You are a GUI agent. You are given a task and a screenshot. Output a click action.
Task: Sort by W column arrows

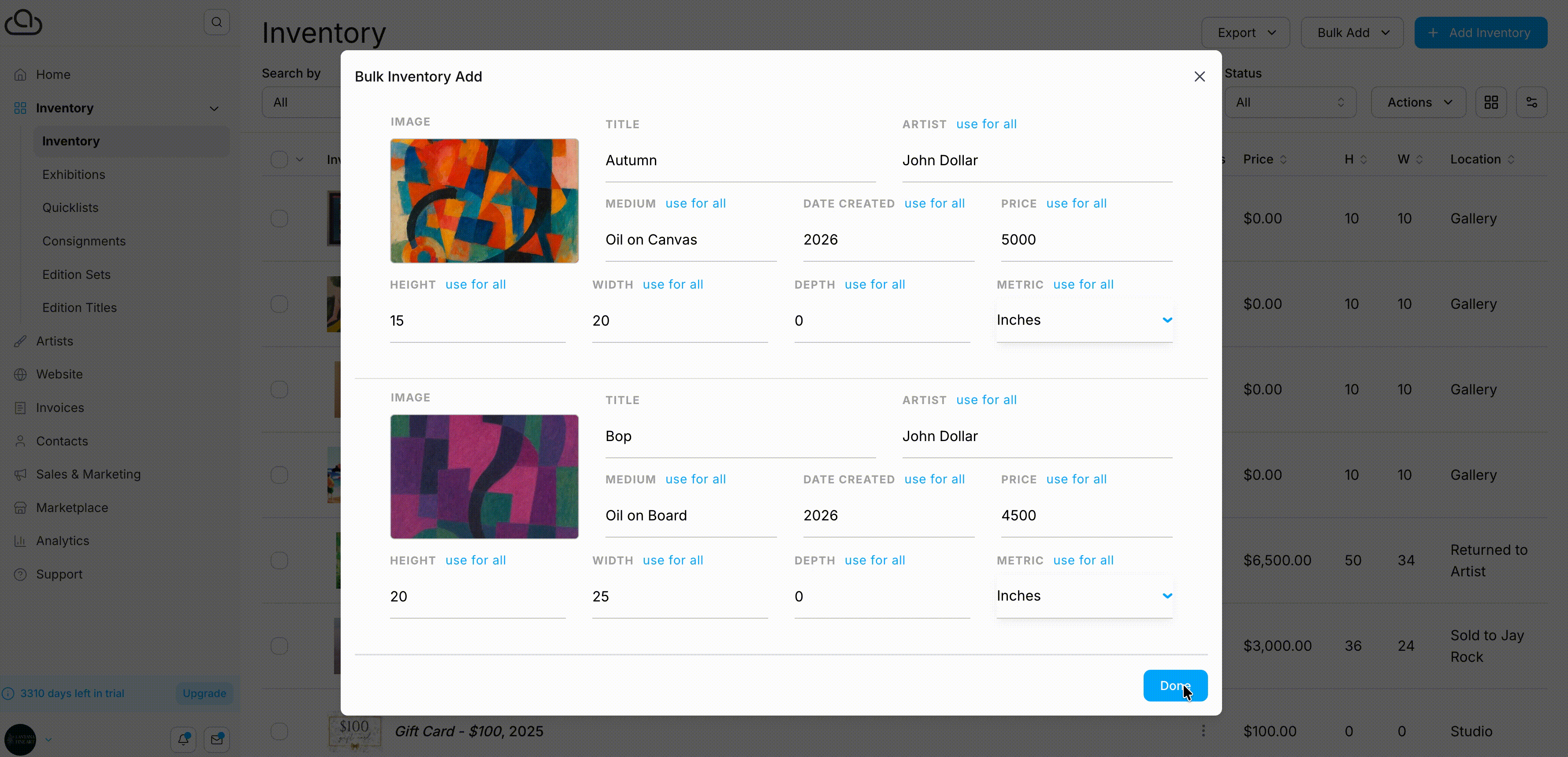(1419, 160)
